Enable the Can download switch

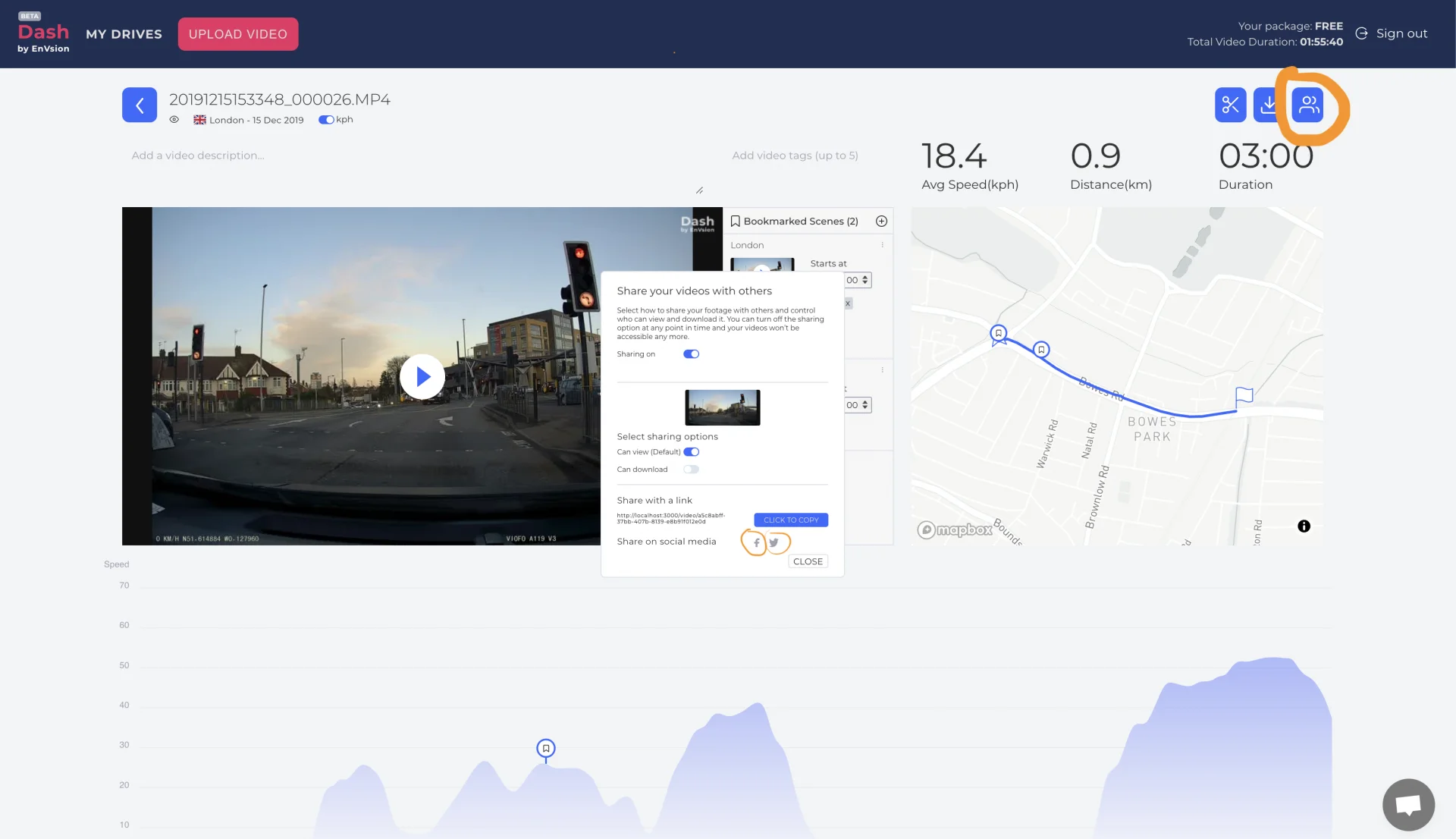691,470
